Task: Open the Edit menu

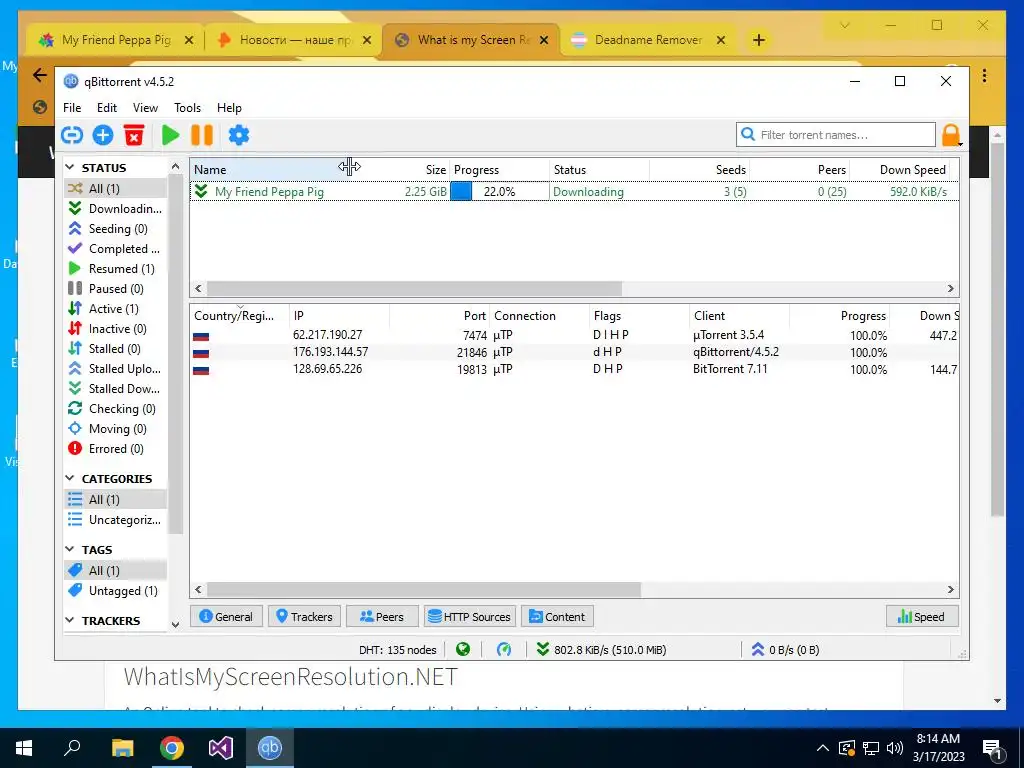Action: click(106, 108)
